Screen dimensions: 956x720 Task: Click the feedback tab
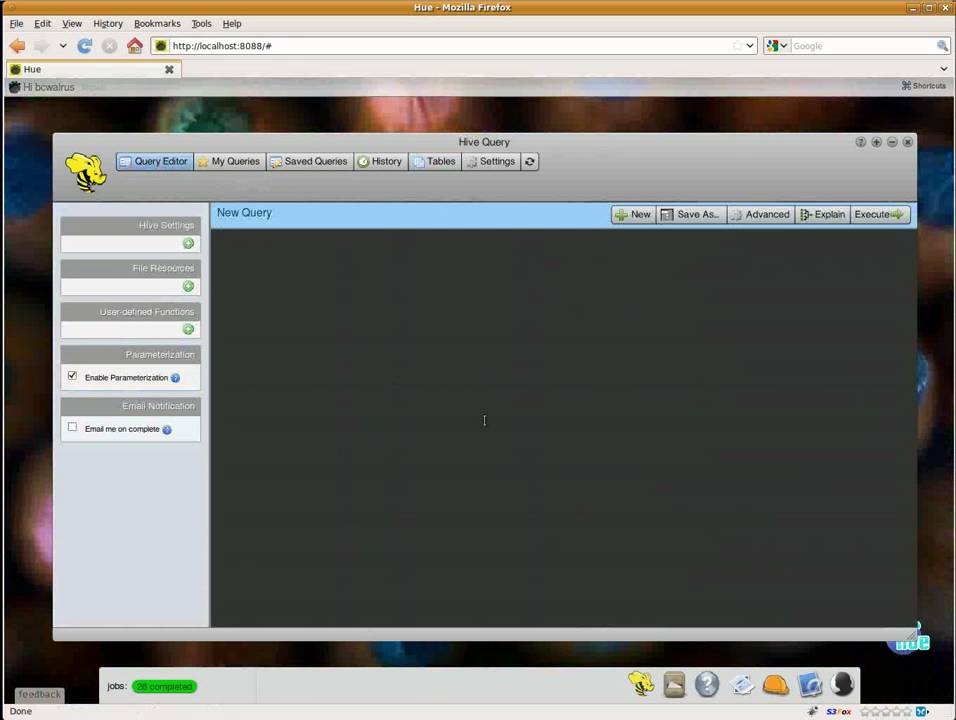tap(40, 694)
